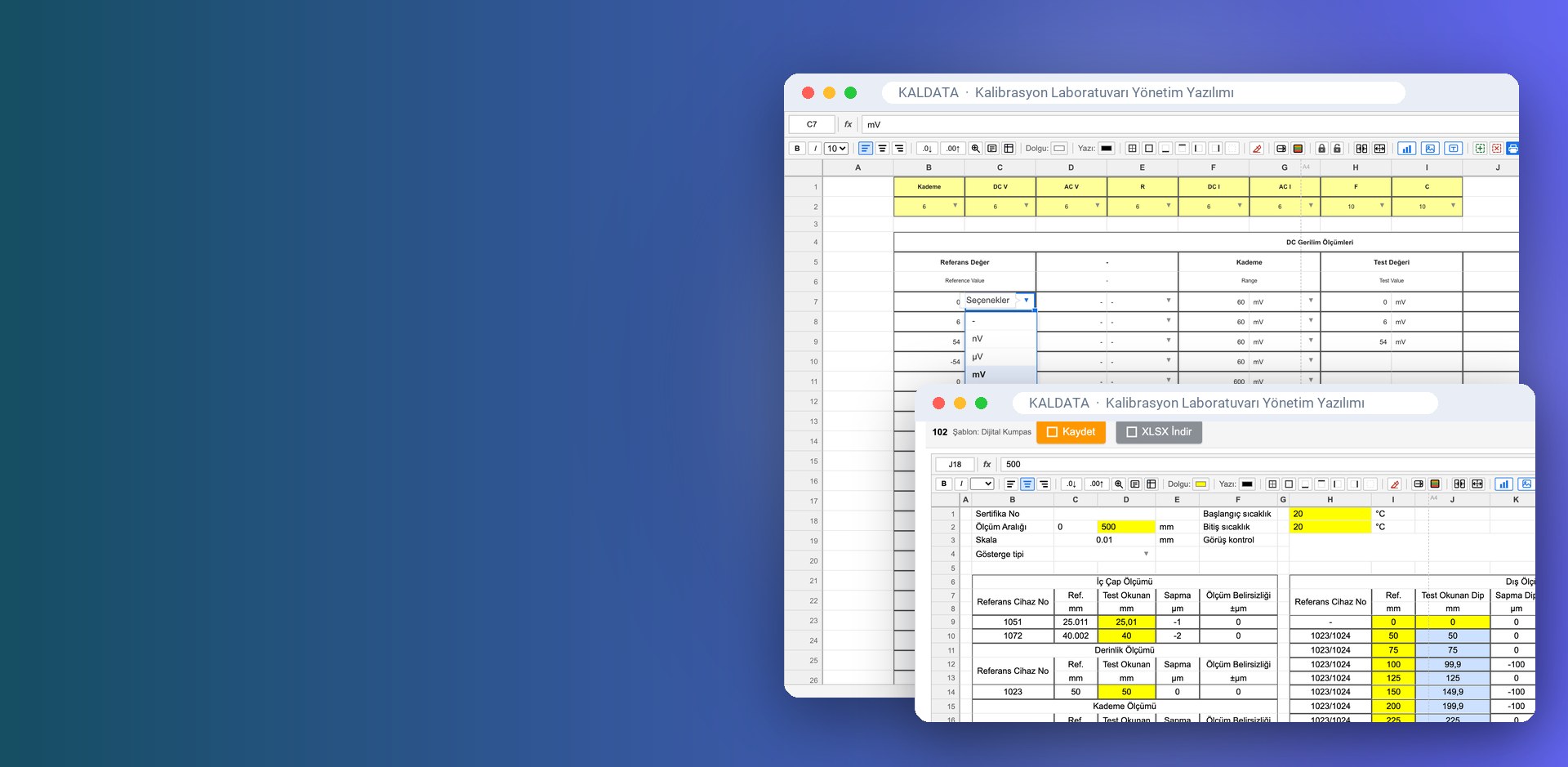This screenshot has height=767, width=1568.
Task: Click the formula bar containing mV
Action: point(1190,125)
